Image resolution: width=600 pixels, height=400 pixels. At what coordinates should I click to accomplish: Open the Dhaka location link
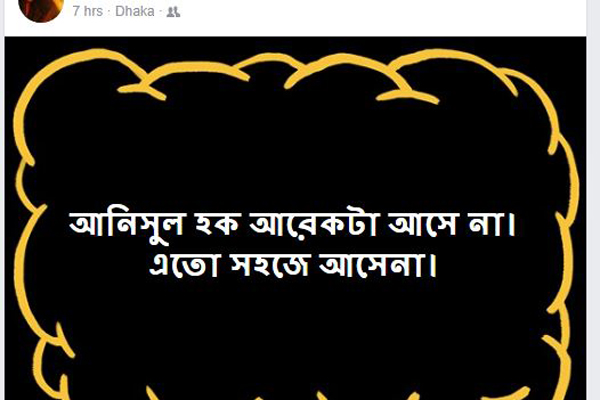coord(135,11)
